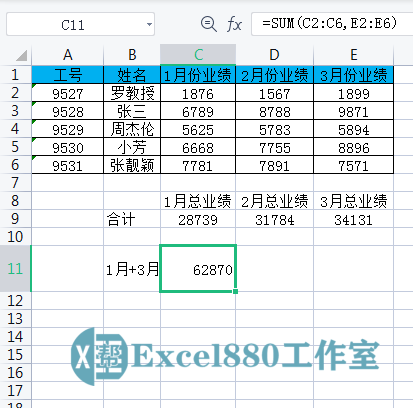The image size is (413, 408).
Task: Click the fill handle of cell C11
Action: pyautogui.click(x=235, y=291)
